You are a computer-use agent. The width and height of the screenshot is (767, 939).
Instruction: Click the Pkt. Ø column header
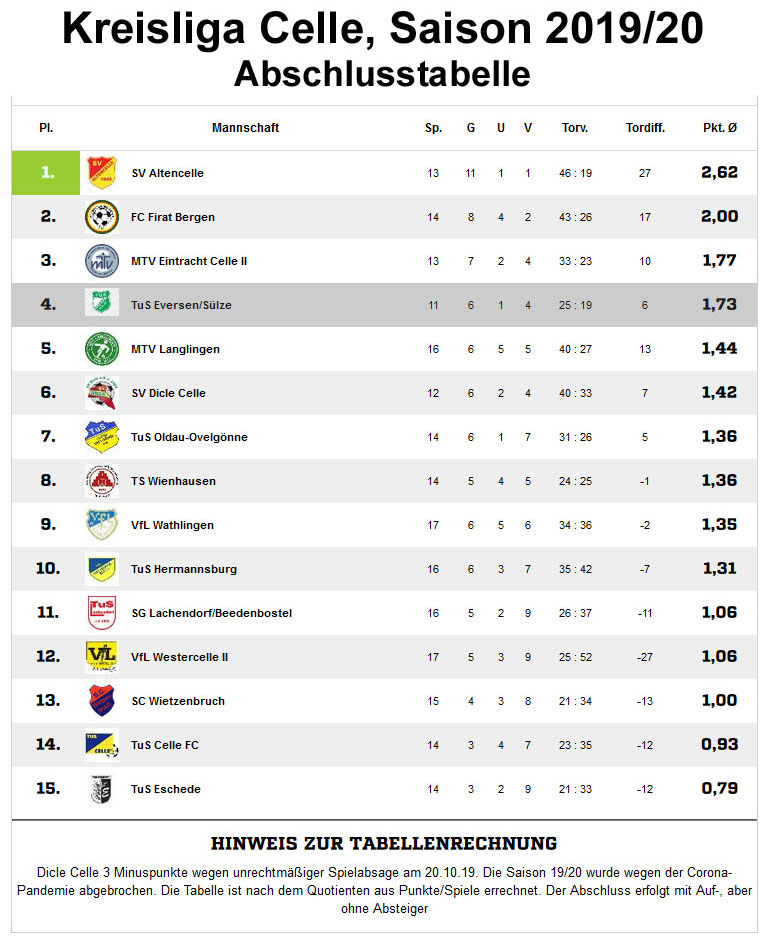pos(719,128)
